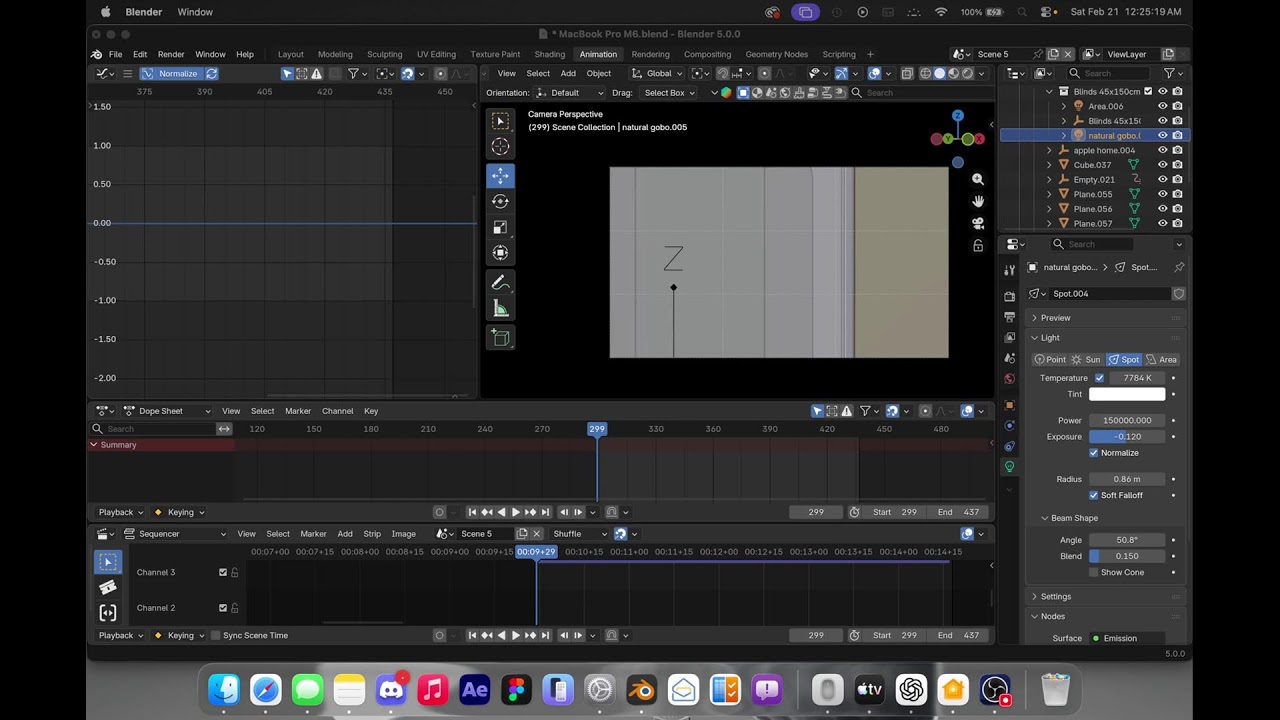Image resolution: width=1280 pixels, height=720 pixels.
Task: Pin the properties editor context
Action: pos(1179,267)
